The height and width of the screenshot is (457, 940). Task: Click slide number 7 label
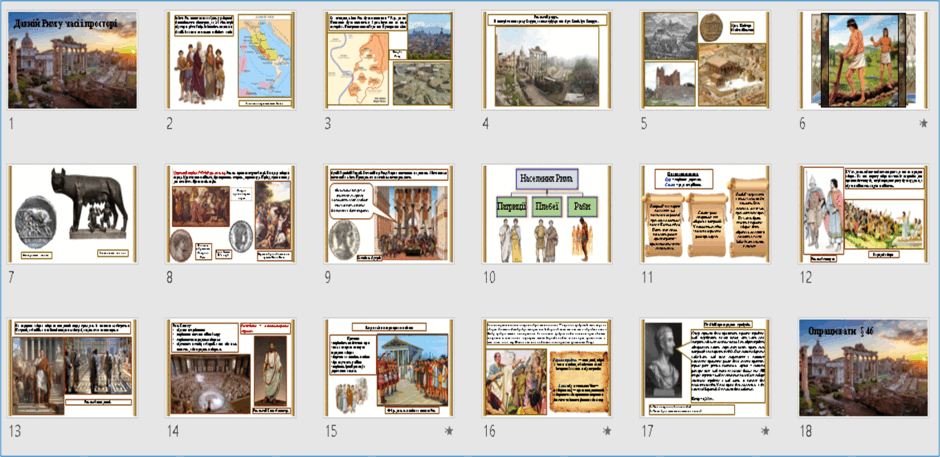13,278
